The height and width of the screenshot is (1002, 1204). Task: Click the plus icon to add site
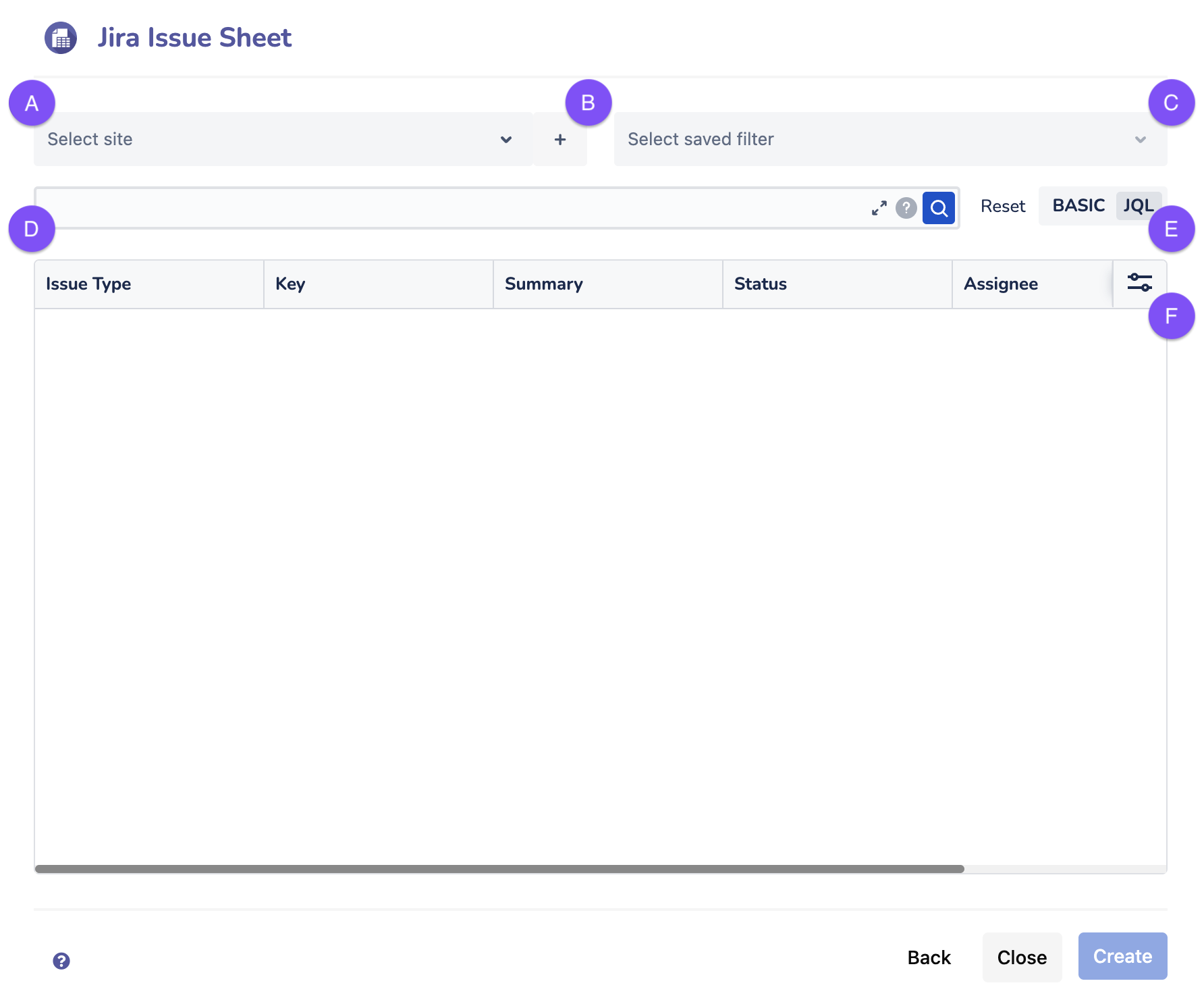(x=559, y=140)
